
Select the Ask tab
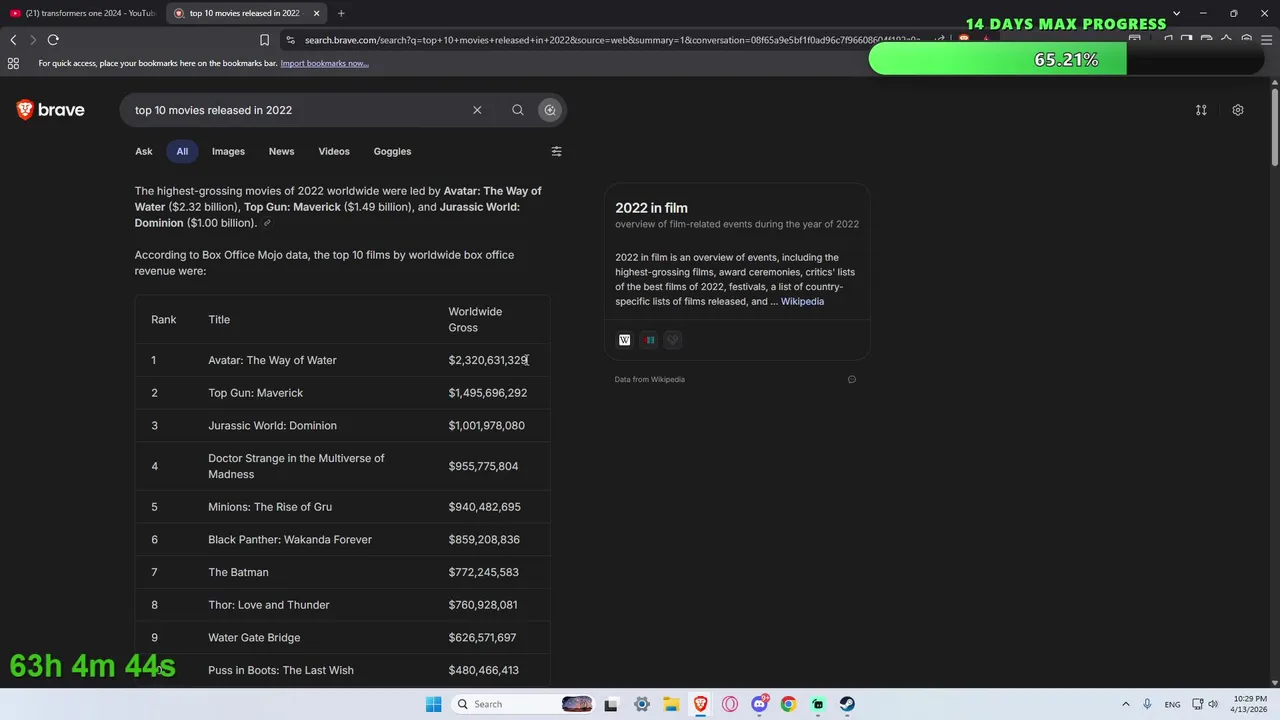click(144, 151)
